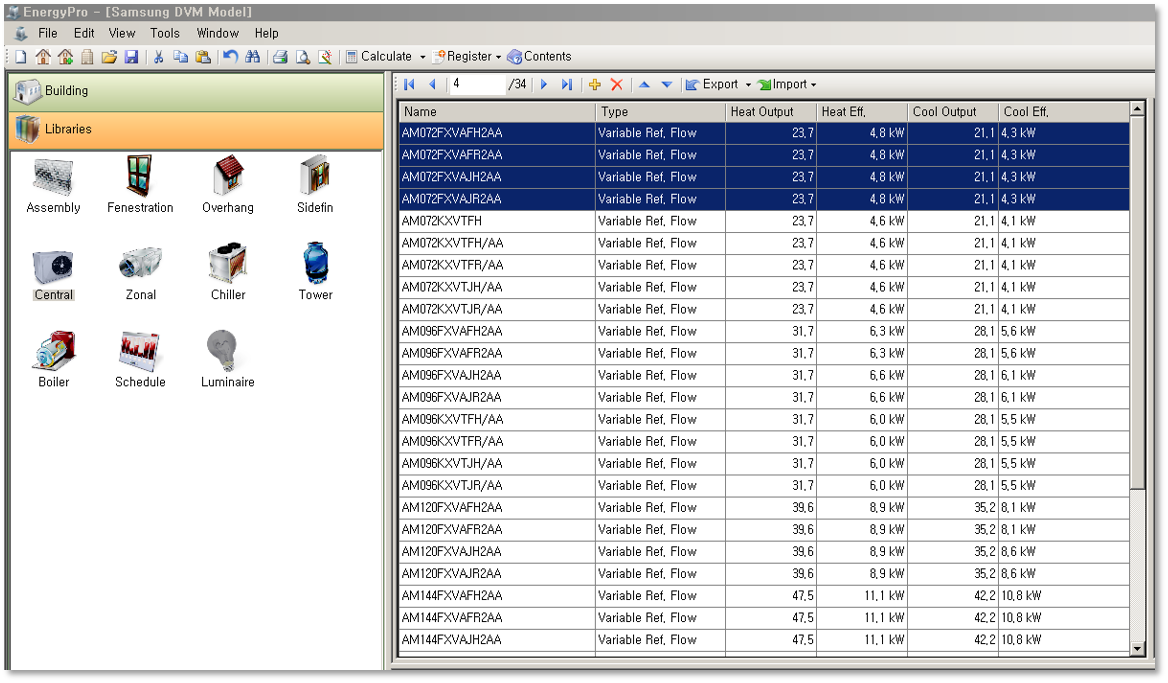Select the AM144FXVAFR2AA row
The width and height of the screenshot is (1168, 683).
click(x=764, y=618)
